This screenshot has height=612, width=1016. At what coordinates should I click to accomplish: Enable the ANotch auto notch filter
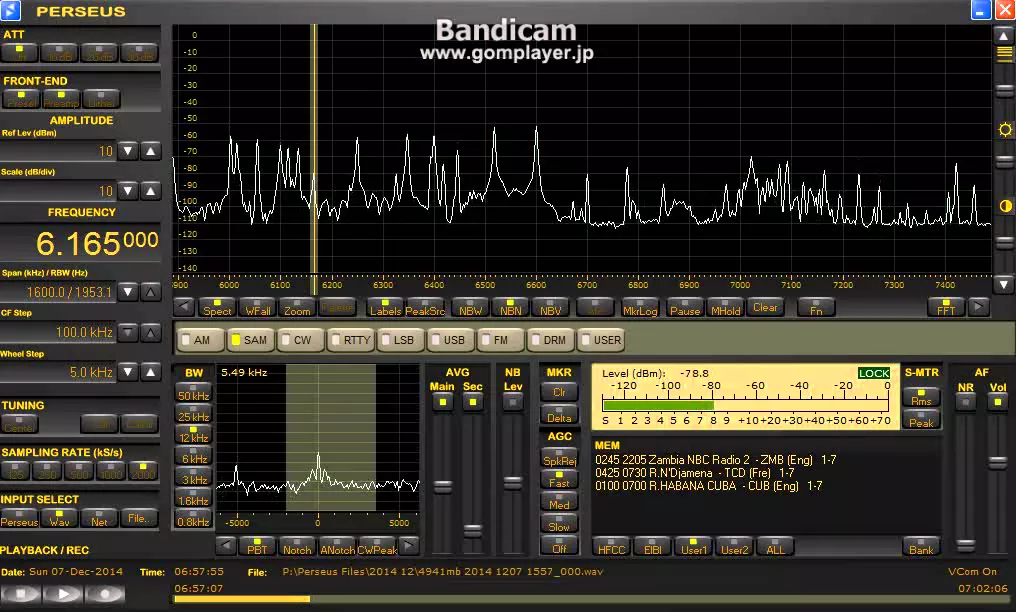pyautogui.click(x=337, y=546)
